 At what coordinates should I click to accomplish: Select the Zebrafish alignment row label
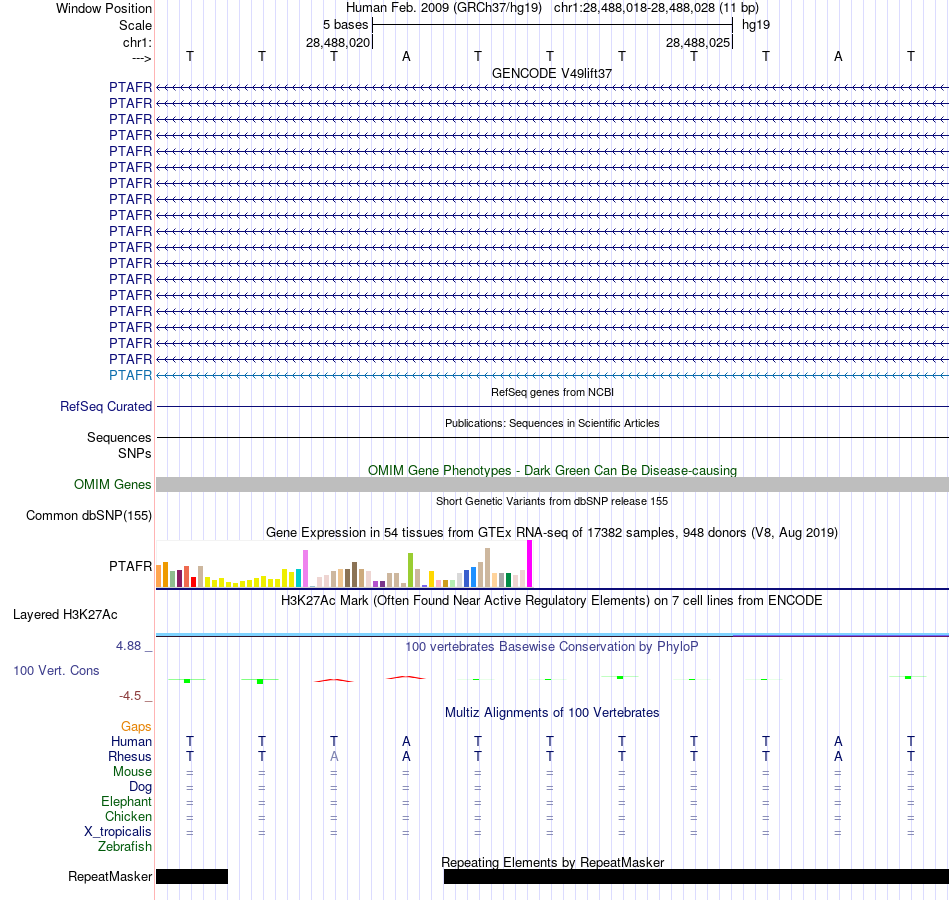[x=125, y=847]
